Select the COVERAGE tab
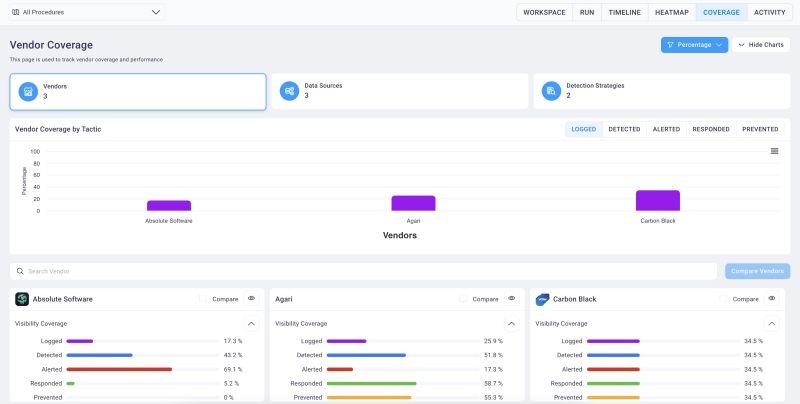The width and height of the screenshot is (800, 404). click(x=721, y=12)
